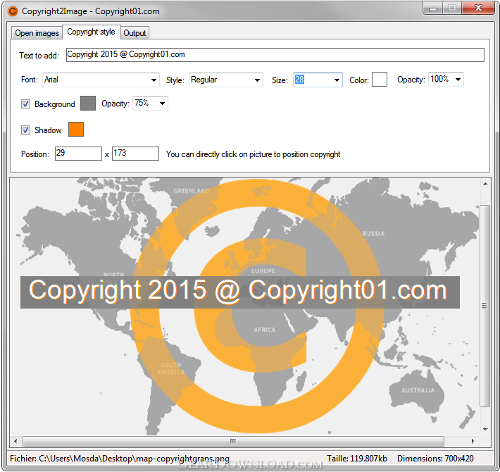Screen dimensions: 500x472
Task: Open the Output tab
Action: tap(135, 33)
